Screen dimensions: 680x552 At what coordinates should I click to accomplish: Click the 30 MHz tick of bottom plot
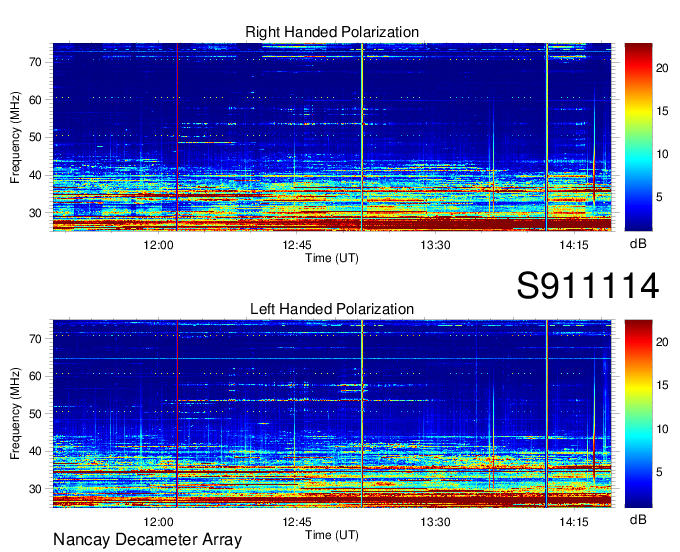tap(36, 490)
